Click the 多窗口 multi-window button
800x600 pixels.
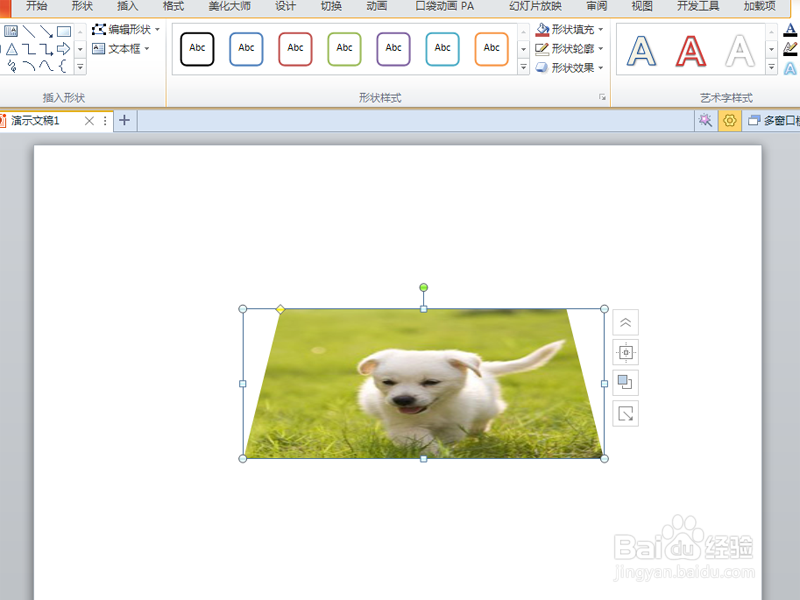pos(773,121)
